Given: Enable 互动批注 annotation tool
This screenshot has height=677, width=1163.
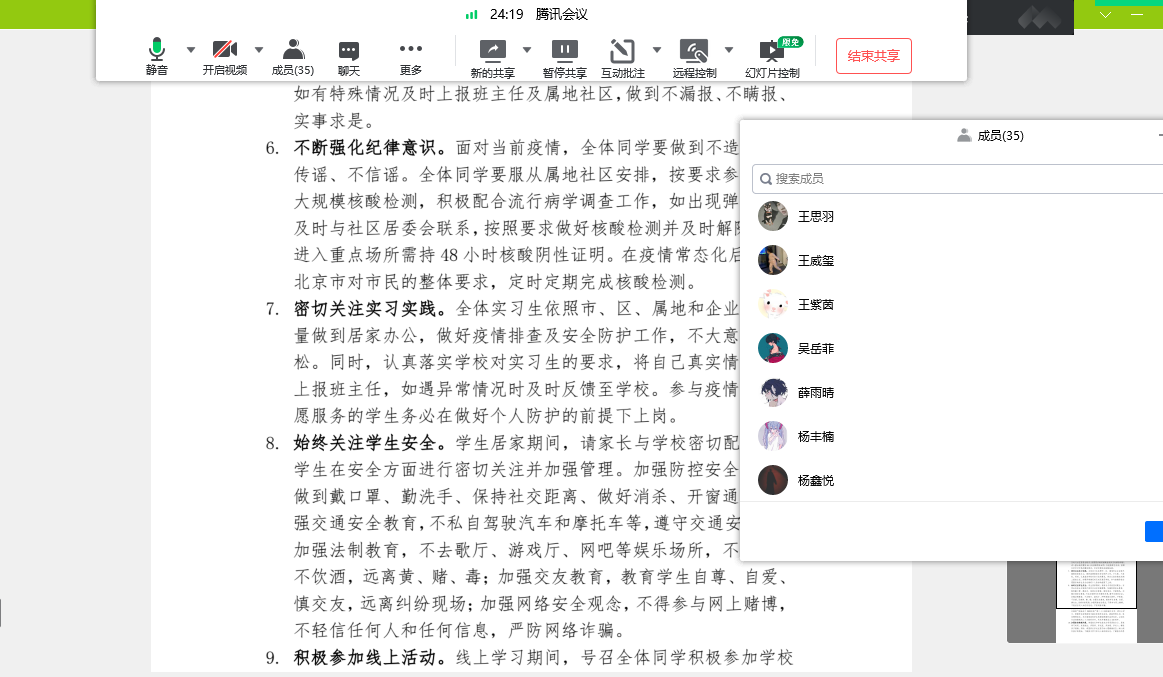Looking at the screenshot, I should pos(622,57).
